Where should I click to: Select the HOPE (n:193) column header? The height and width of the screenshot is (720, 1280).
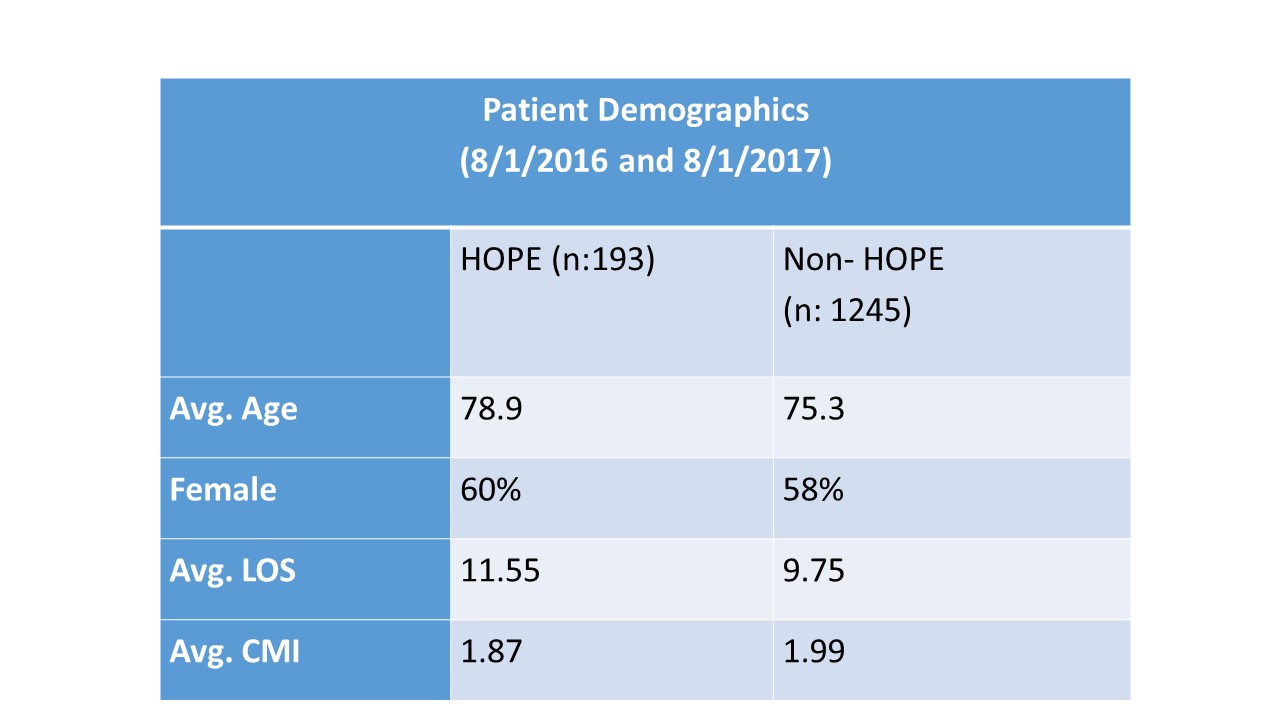556,260
